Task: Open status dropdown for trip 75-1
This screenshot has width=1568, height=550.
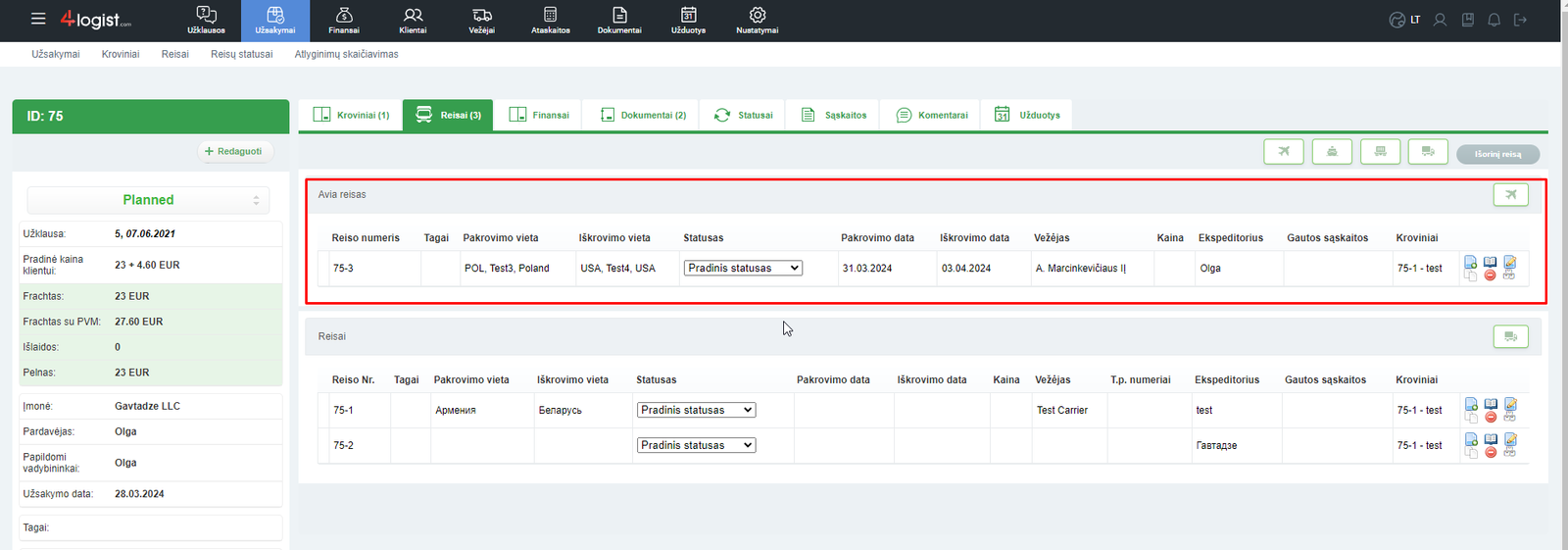Action: click(x=696, y=410)
